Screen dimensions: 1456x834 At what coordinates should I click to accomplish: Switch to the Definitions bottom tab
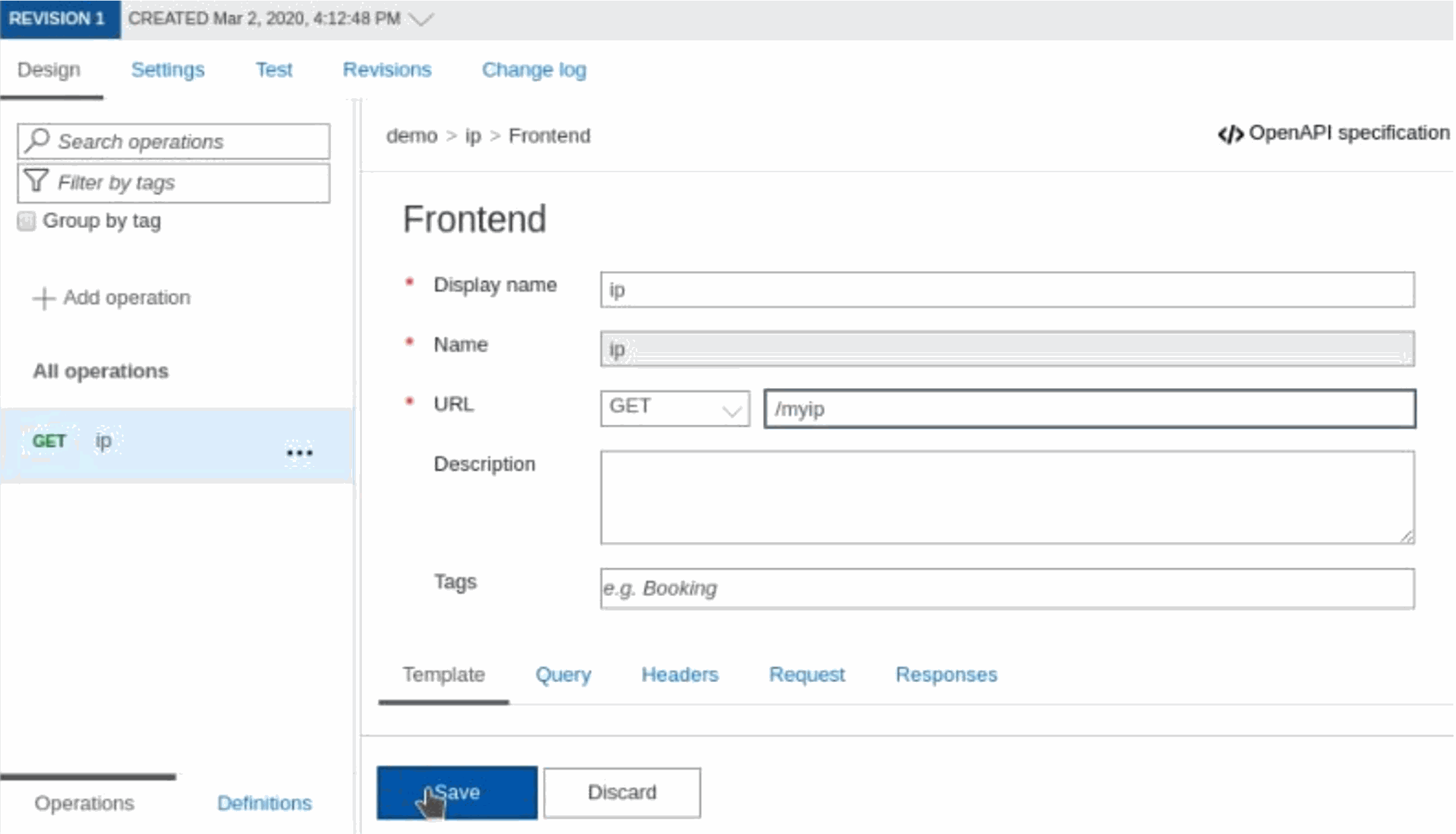coord(264,803)
